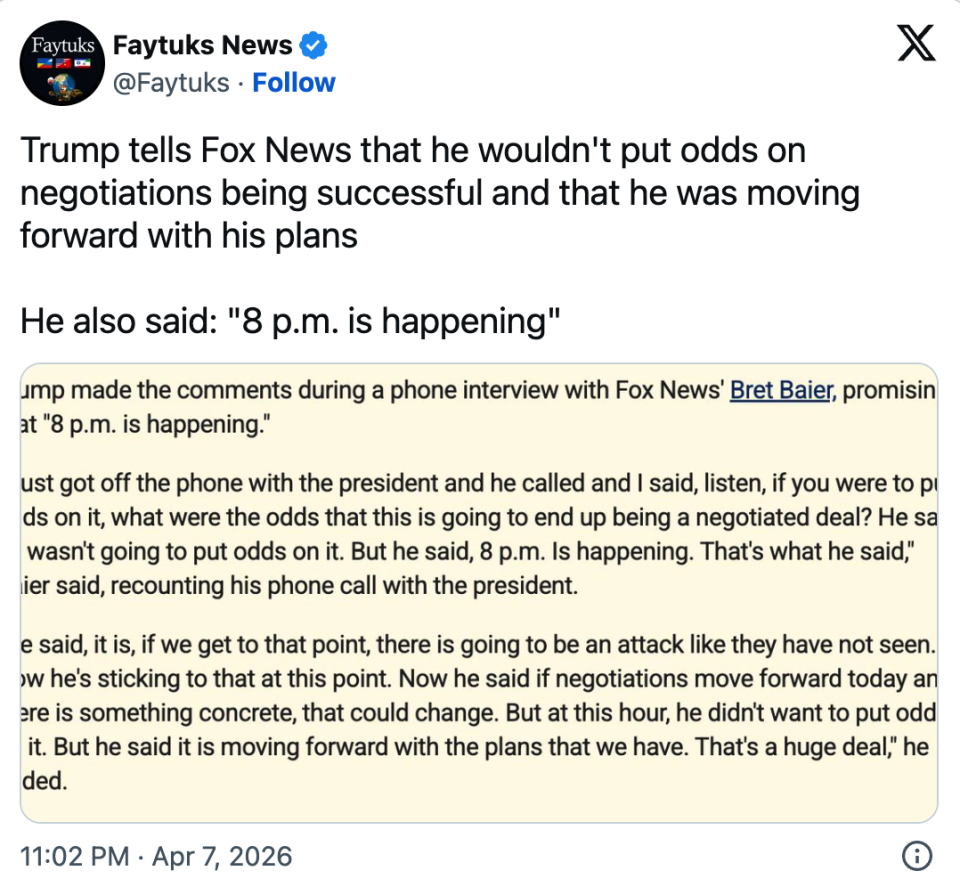
Task: Open the 11:02 PM Apr 7 timestamp
Action: 156,856
